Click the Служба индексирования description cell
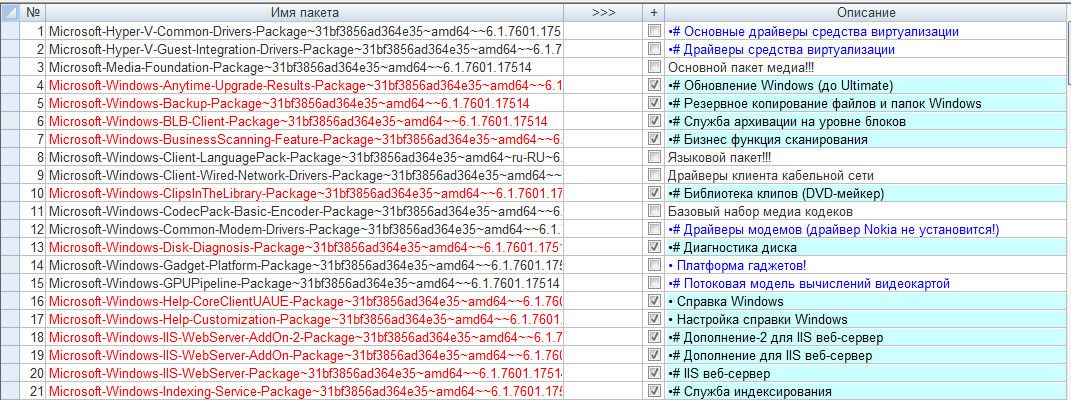Image resolution: width=1071 pixels, height=400 pixels. pyautogui.click(x=867, y=391)
